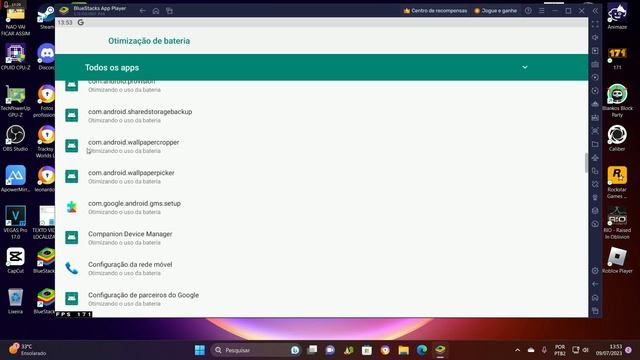Click the Google Play Services puzzle icon

coord(72,207)
